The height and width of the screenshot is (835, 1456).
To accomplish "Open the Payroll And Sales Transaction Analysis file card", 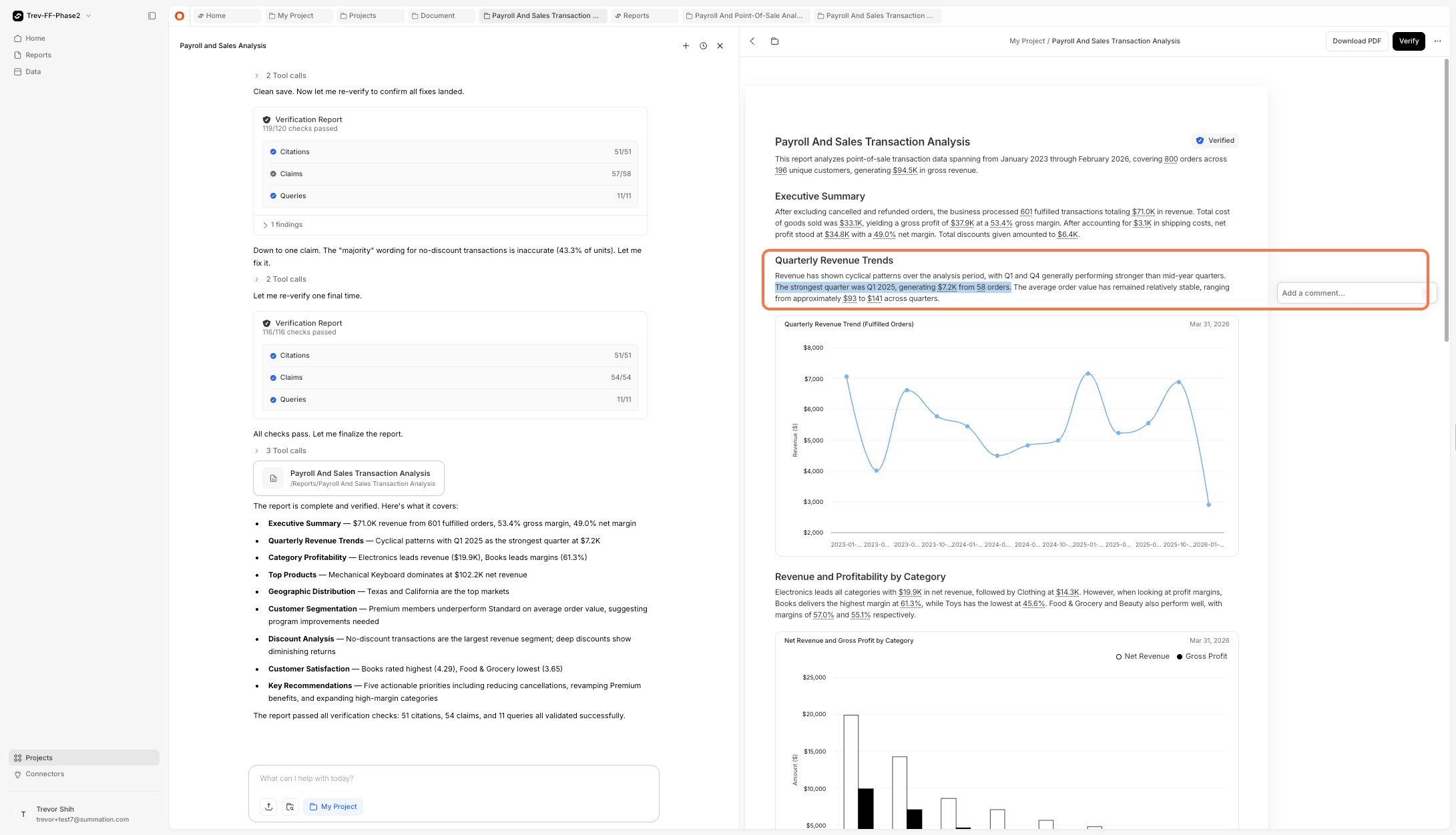I will (x=348, y=478).
